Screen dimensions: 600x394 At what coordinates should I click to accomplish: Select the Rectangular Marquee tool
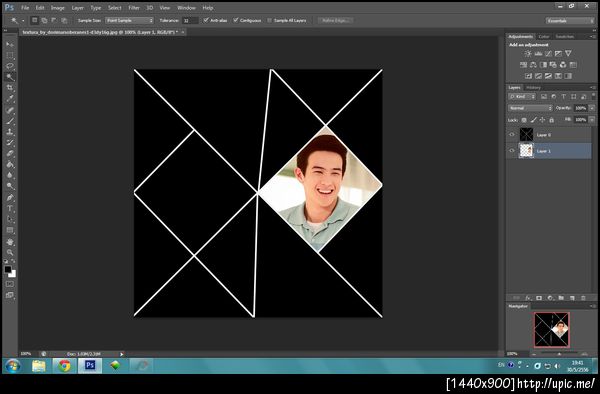tap(10, 55)
